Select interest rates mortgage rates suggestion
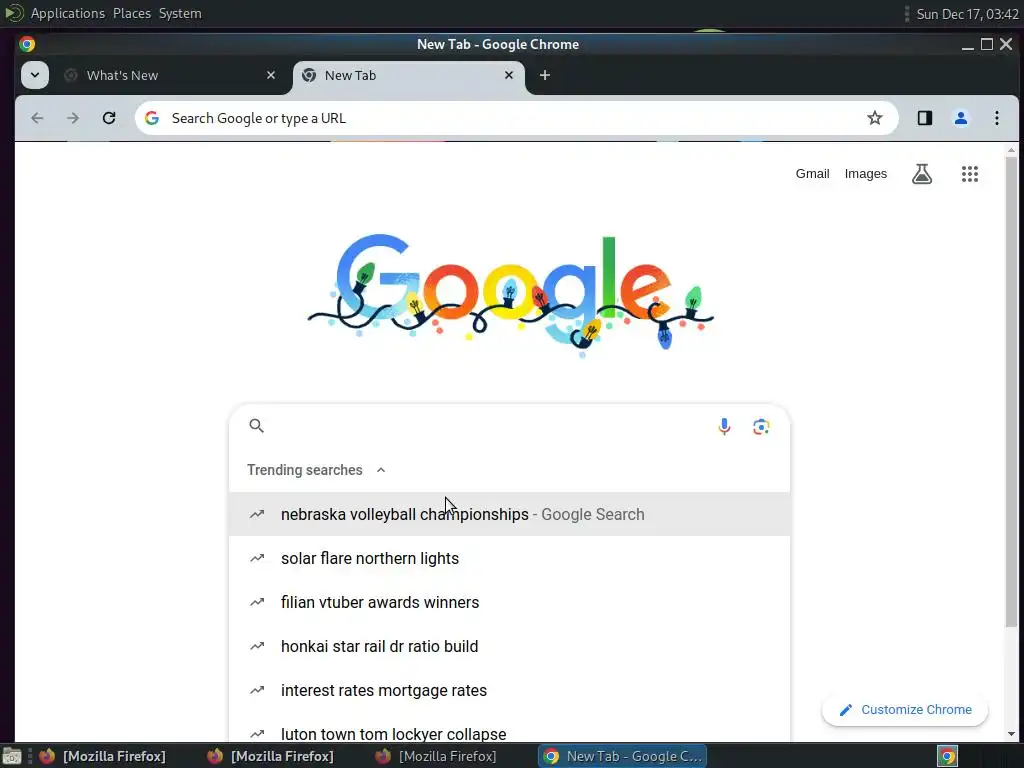1024x768 pixels. [509, 690]
